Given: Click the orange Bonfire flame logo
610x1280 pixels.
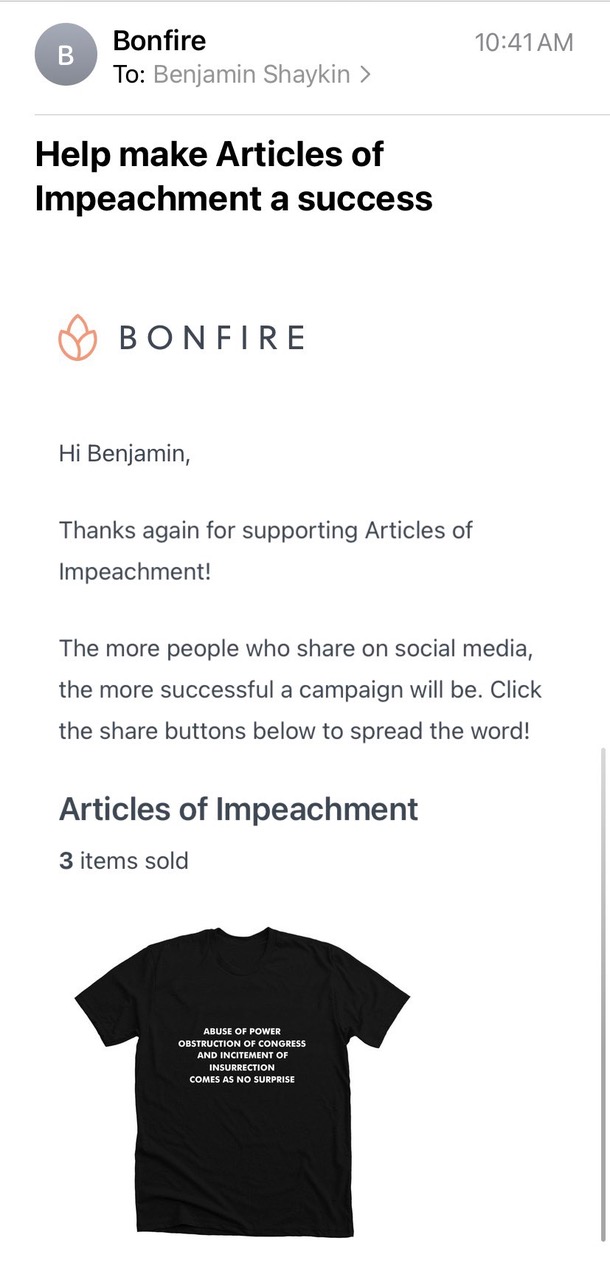Looking at the screenshot, I should click(79, 338).
